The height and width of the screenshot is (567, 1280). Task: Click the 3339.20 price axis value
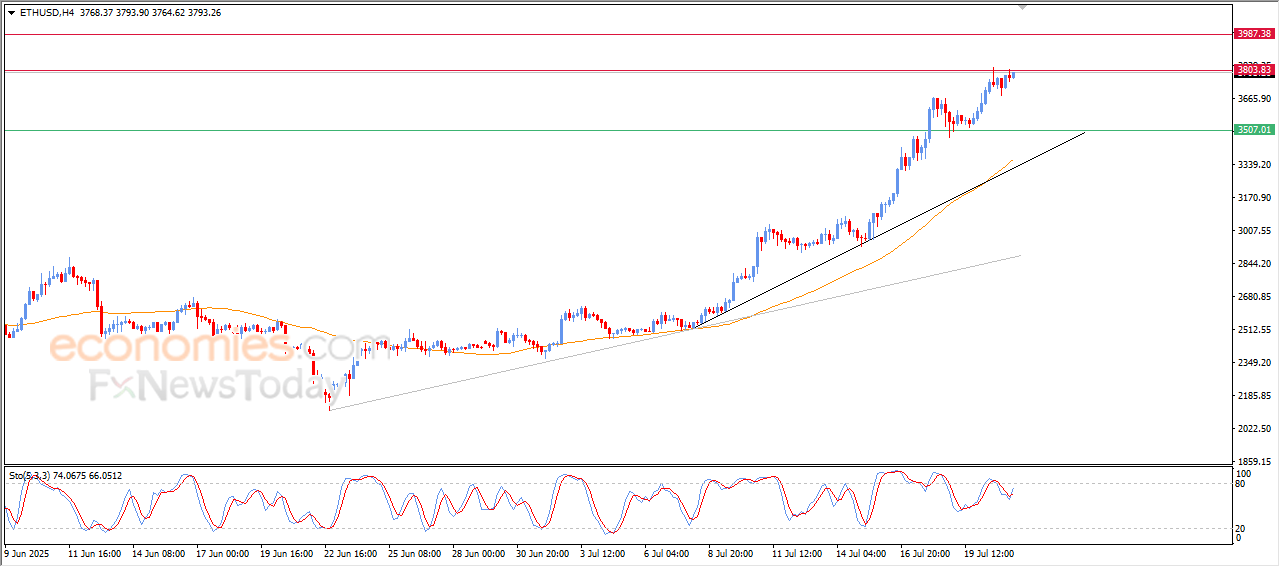tap(1254, 165)
